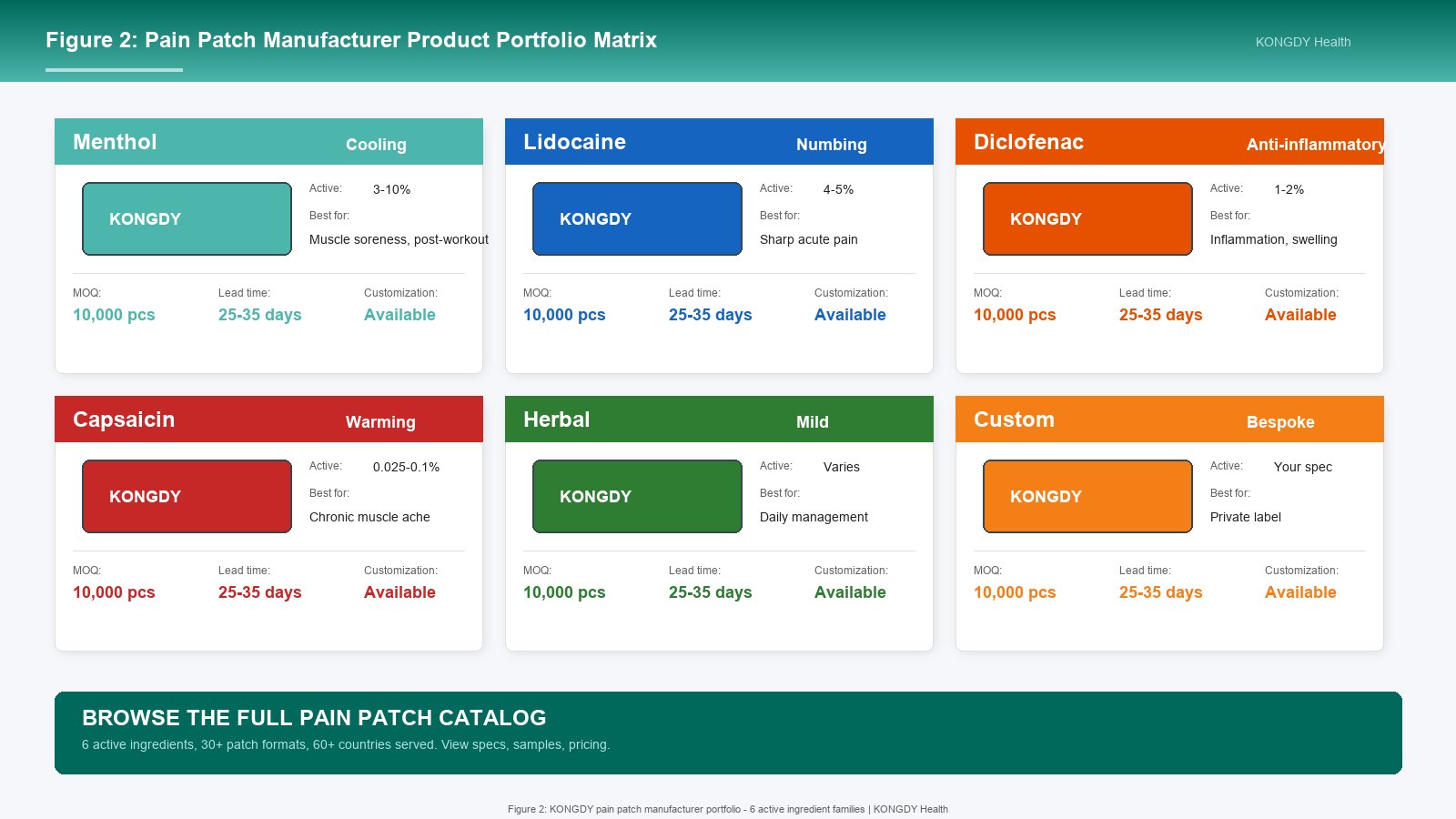Click the Mild label on Herbal header
1456x819 pixels.
click(x=813, y=422)
